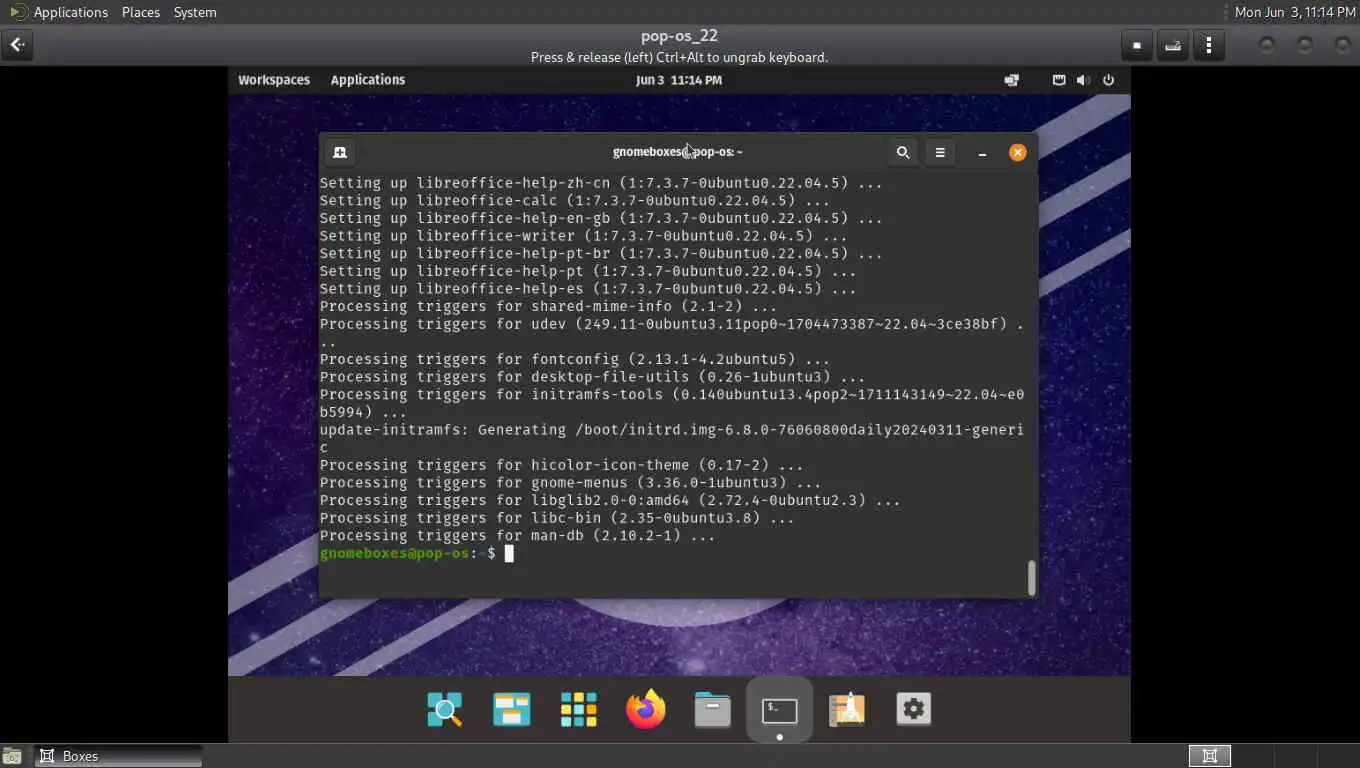
Task: Open the Boxes three-dot actions menu
Action: point(1209,45)
